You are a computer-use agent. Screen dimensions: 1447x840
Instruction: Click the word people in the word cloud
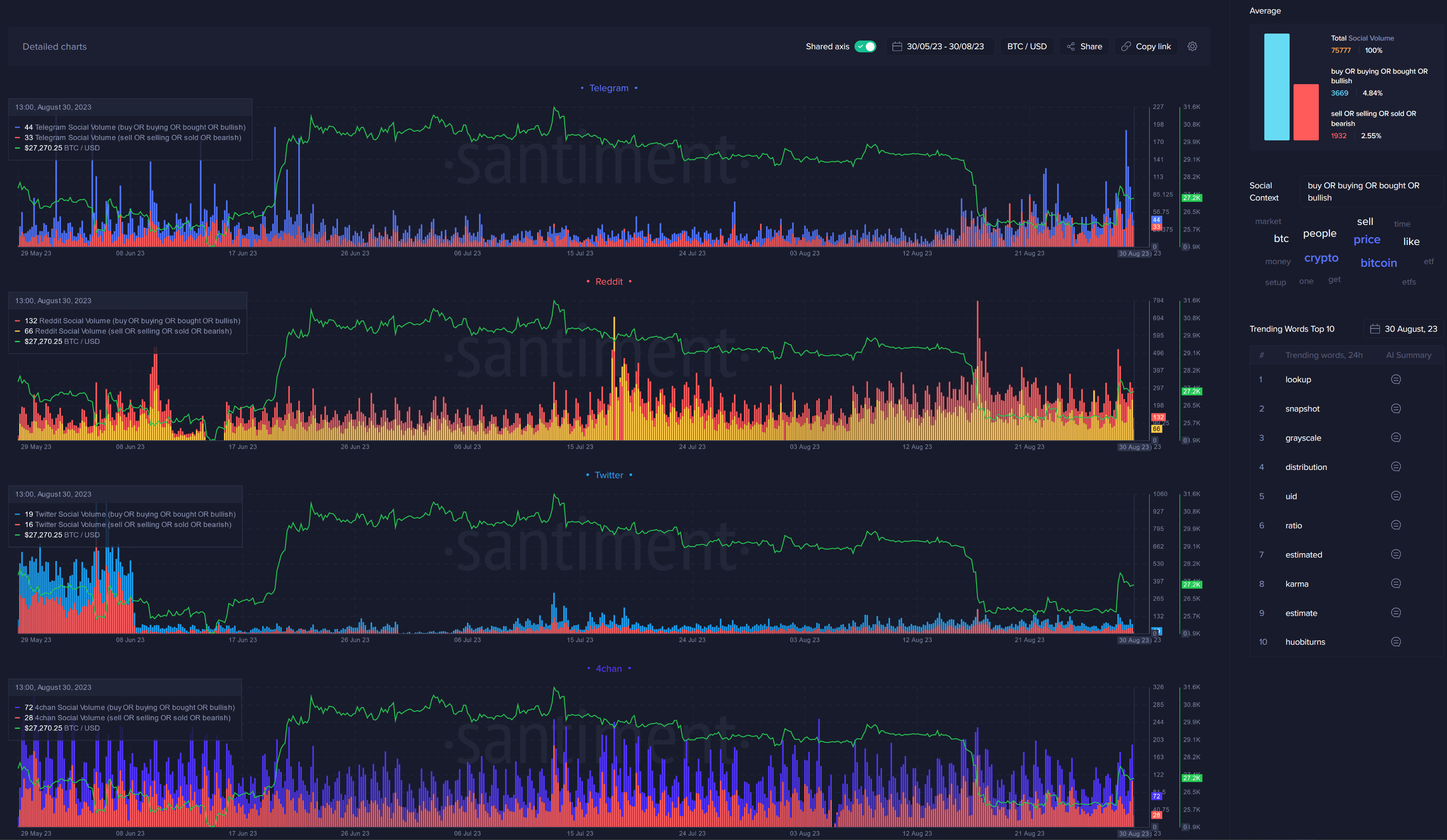pos(1320,234)
